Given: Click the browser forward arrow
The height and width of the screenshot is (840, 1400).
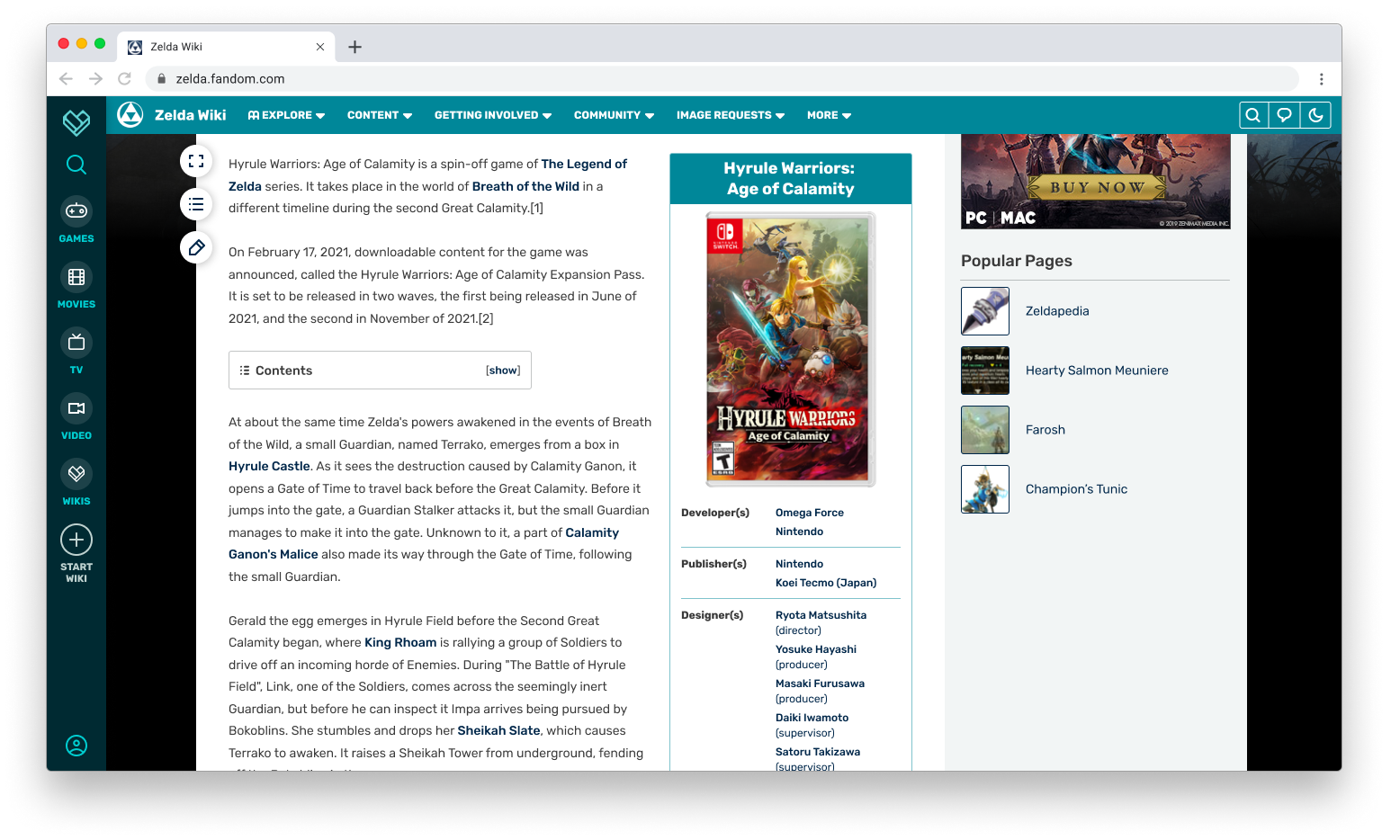Looking at the screenshot, I should coord(95,79).
